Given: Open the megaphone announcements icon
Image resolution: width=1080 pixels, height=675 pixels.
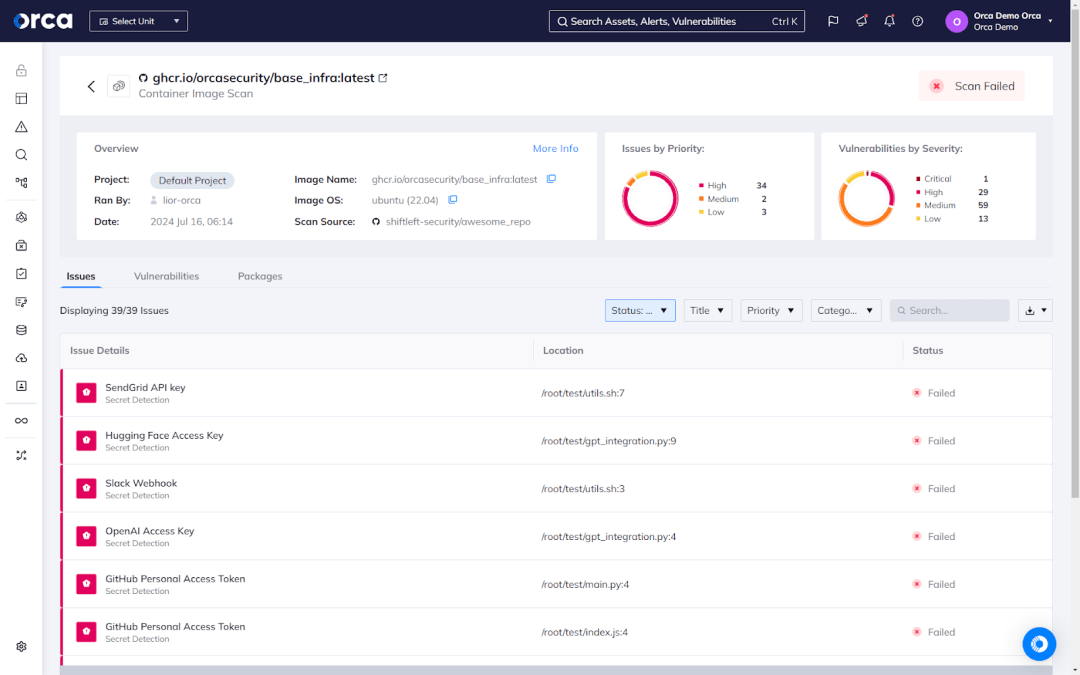Looking at the screenshot, I should click(861, 21).
